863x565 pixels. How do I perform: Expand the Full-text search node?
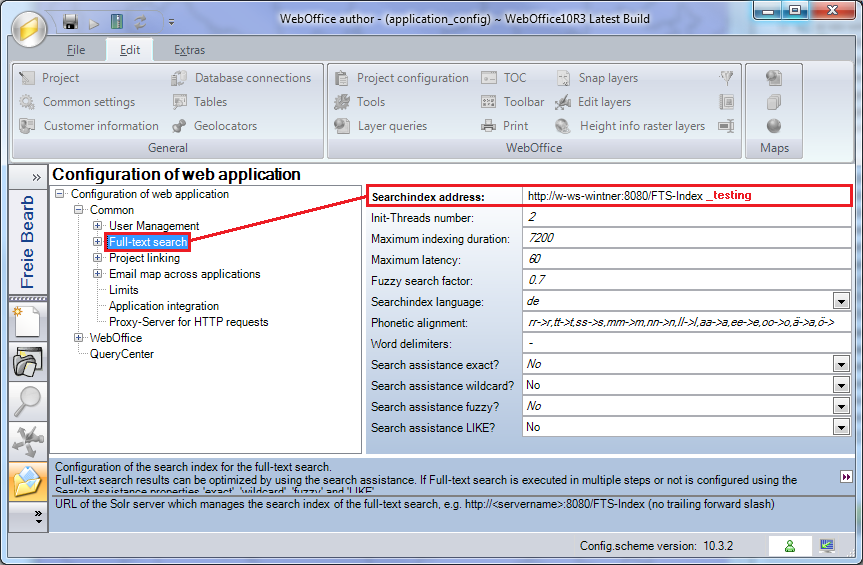click(97, 242)
